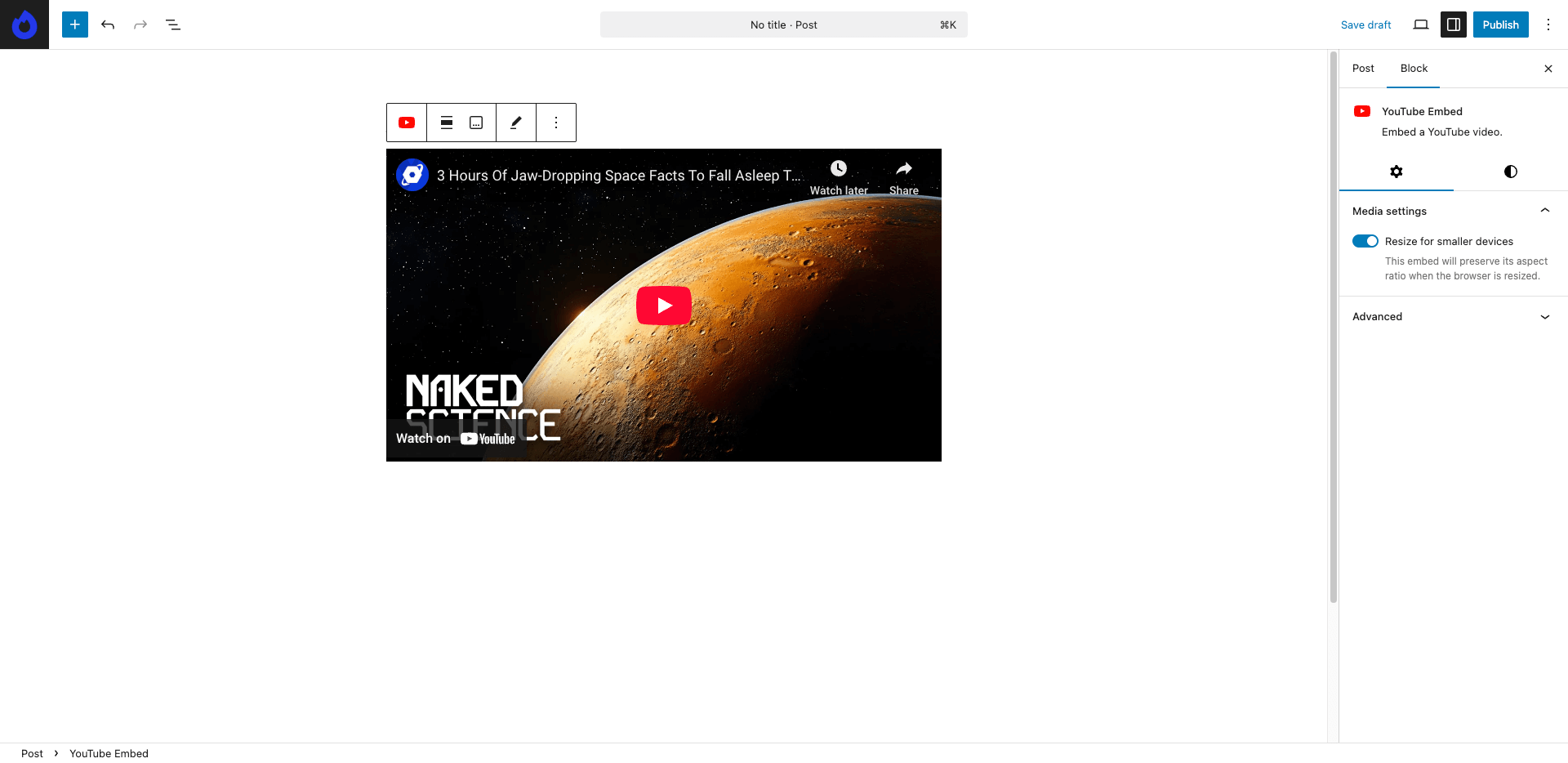Click the Watch later clock icon
1568x763 pixels.
[839, 169]
